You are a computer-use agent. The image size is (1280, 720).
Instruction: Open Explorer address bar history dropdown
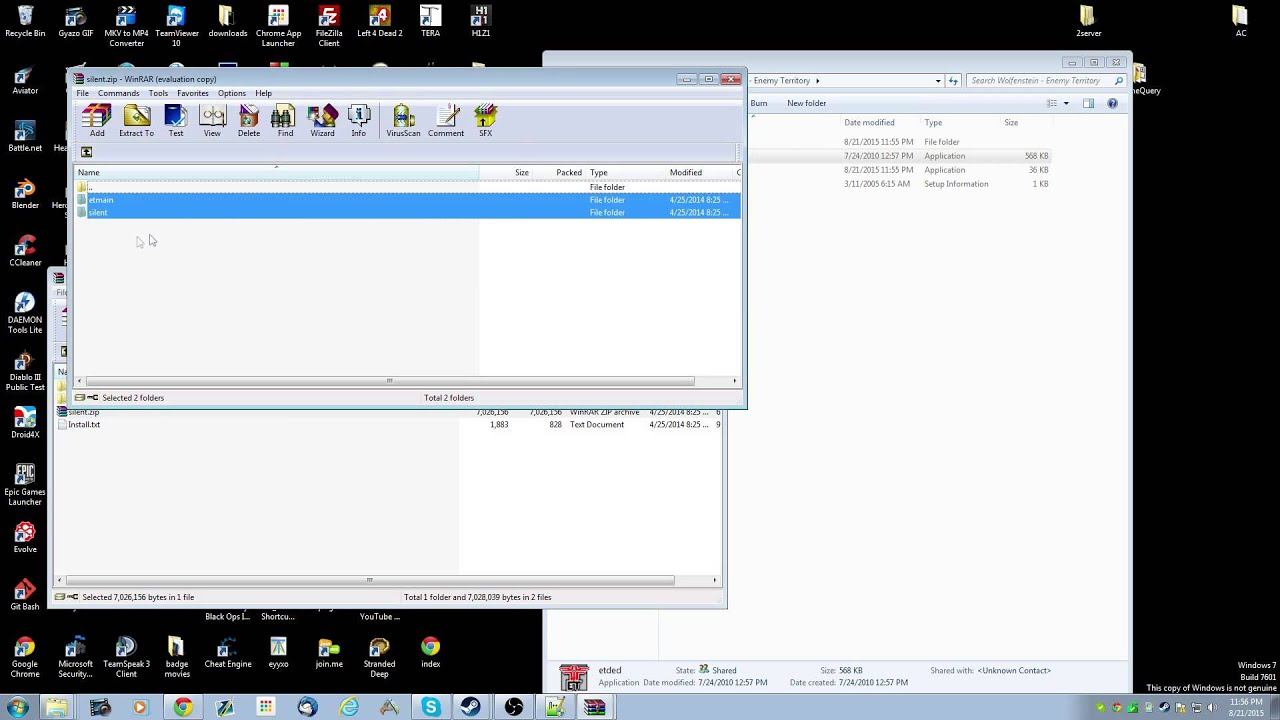pos(938,81)
